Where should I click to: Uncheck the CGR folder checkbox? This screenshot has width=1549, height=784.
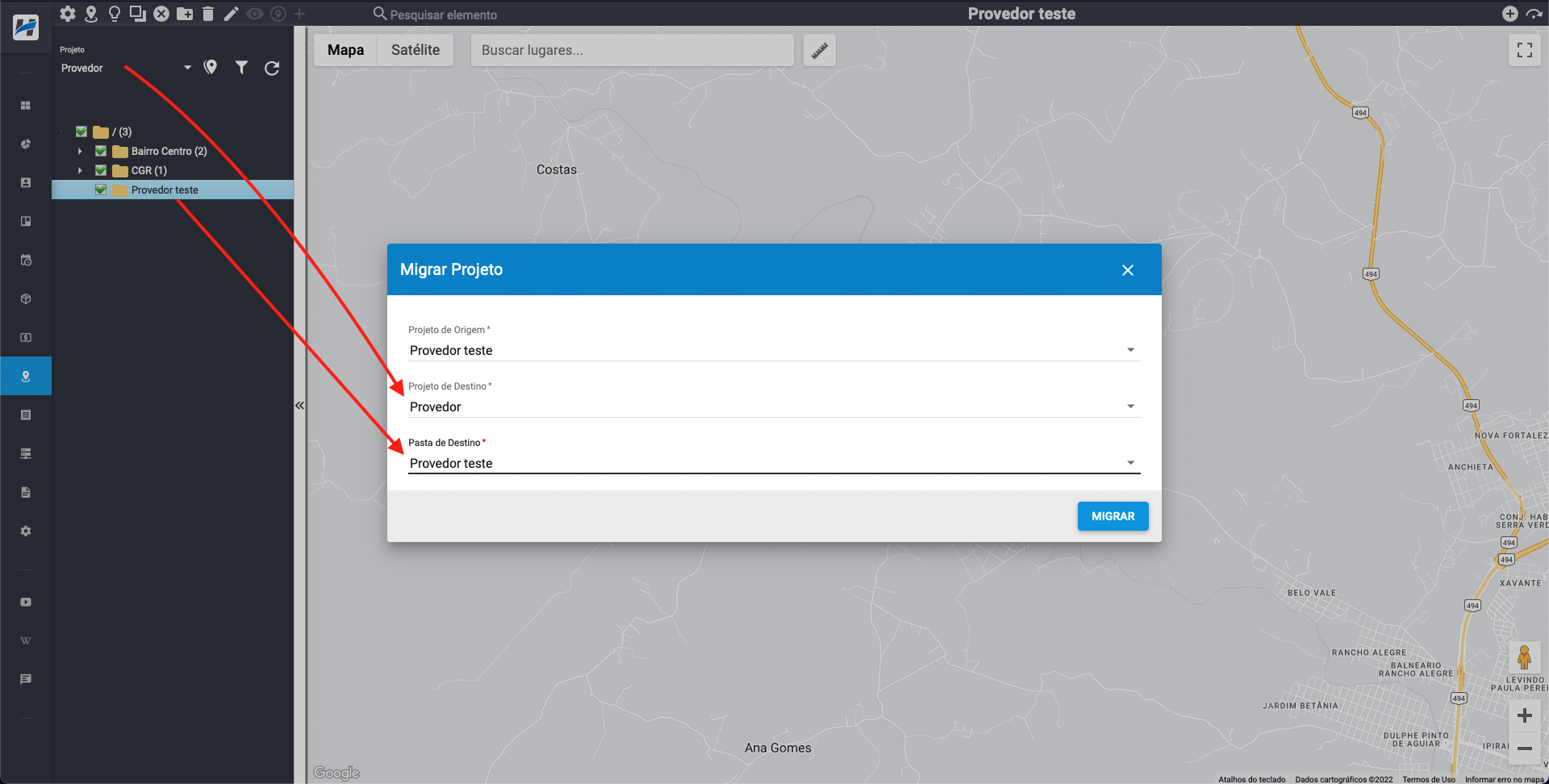click(x=101, y=171)
